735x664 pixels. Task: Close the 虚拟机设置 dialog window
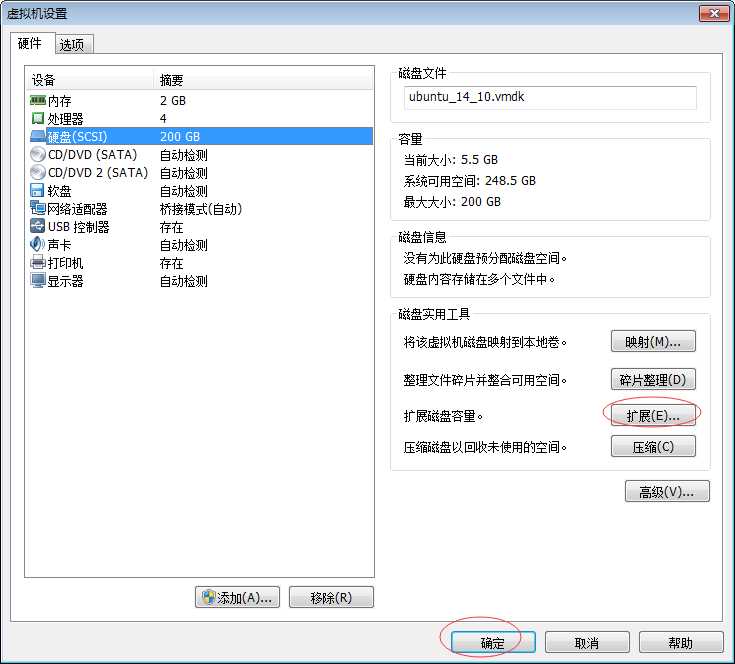714,14
